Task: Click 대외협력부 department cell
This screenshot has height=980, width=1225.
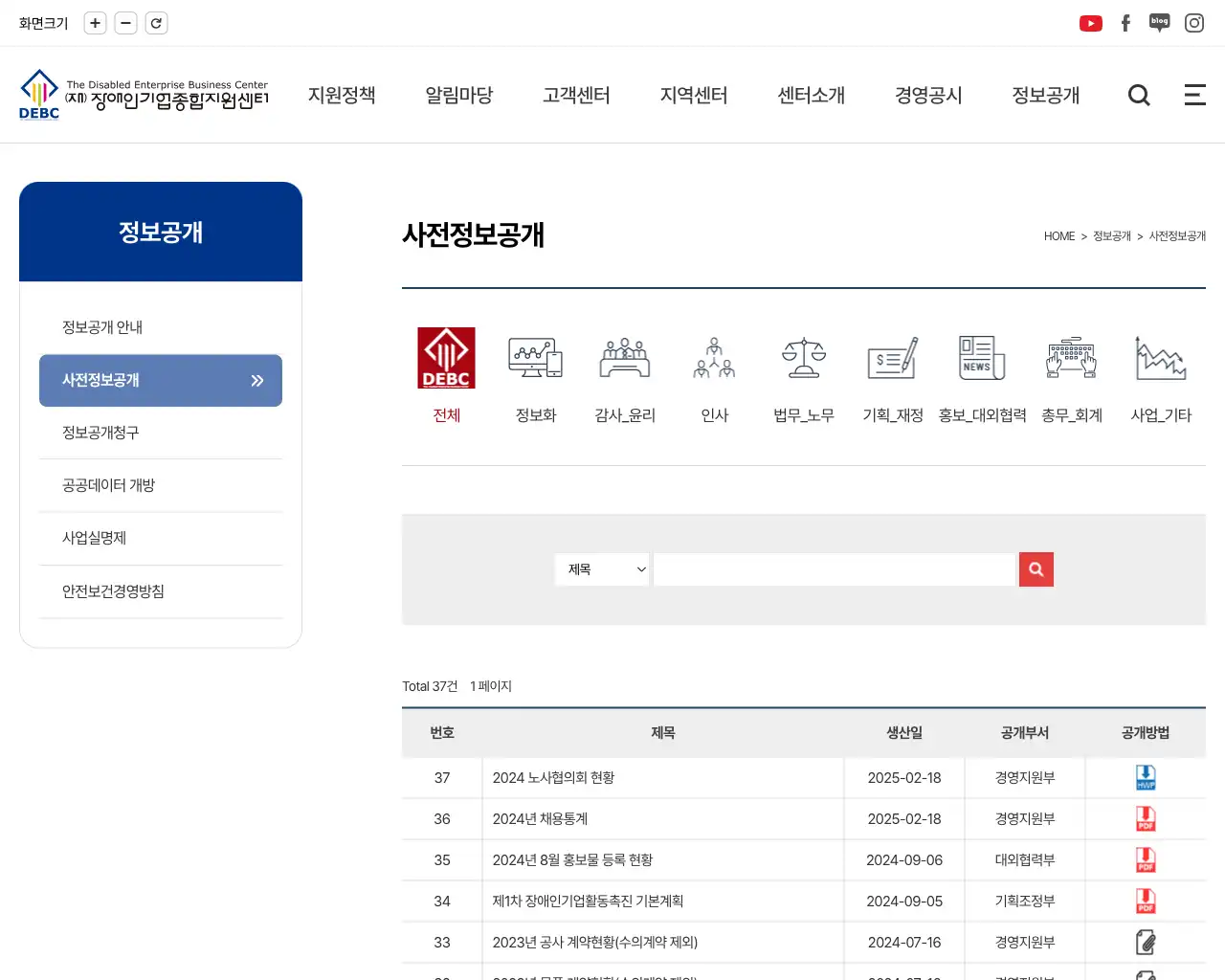Action: [x=1025, y=860]
